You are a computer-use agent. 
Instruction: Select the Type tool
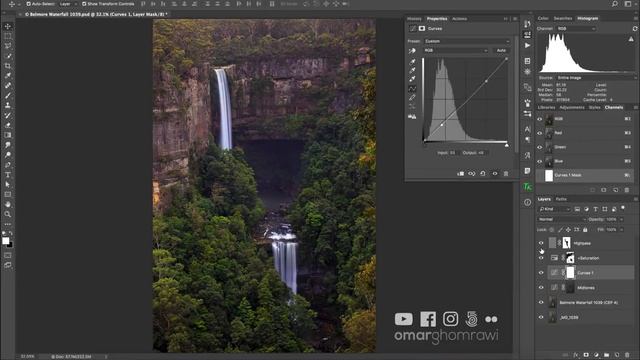click(8, 175)
